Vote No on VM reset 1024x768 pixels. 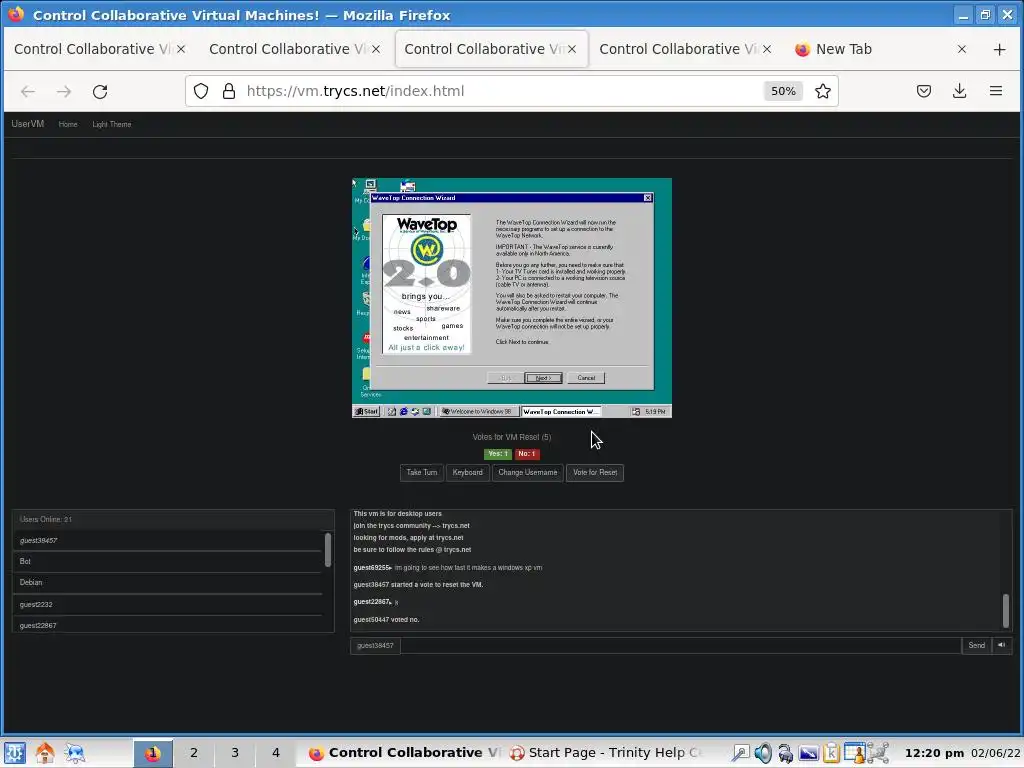click(526, 454)
